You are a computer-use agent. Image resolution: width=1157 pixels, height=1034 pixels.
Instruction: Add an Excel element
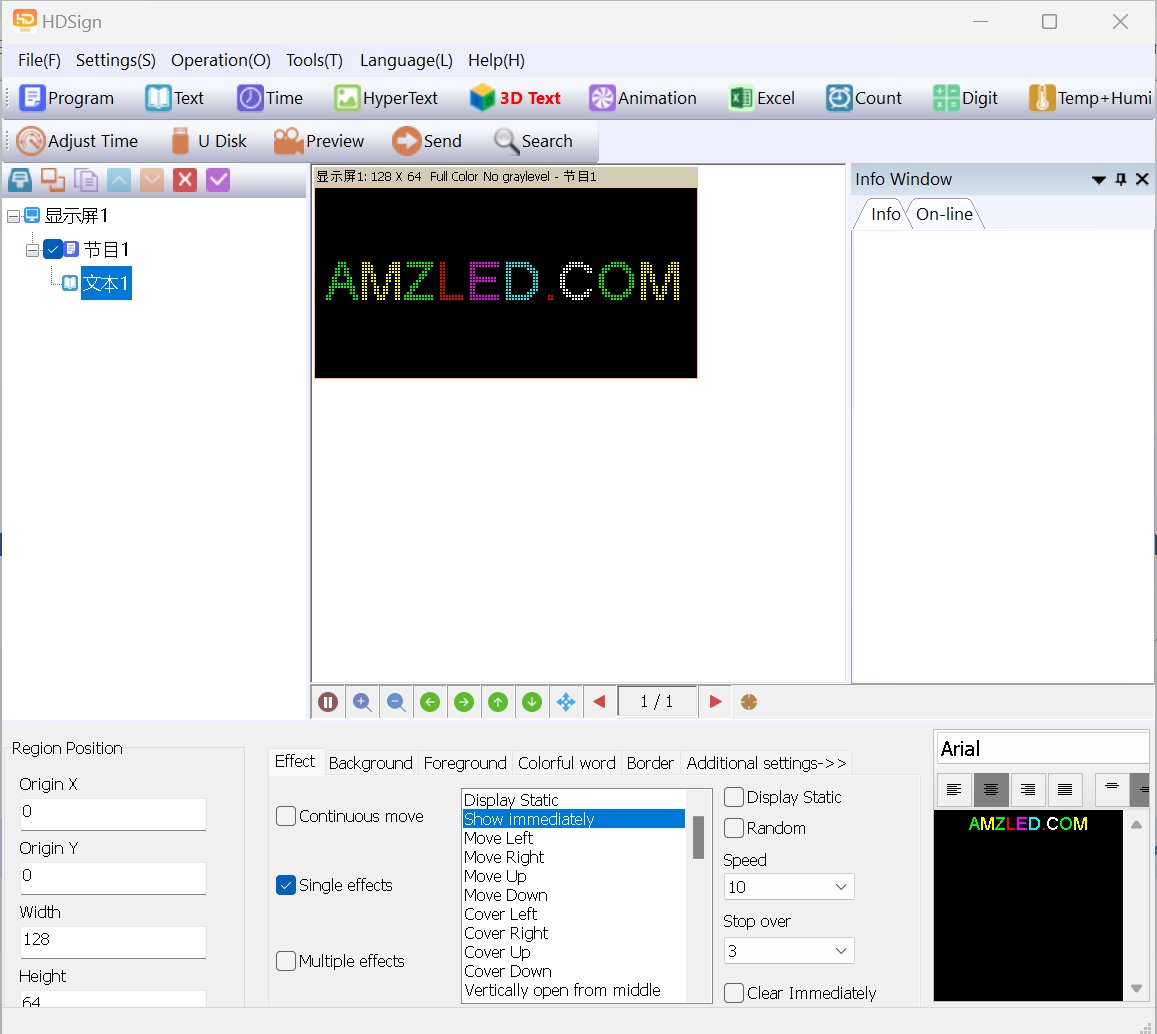click(x=761, y=98)
